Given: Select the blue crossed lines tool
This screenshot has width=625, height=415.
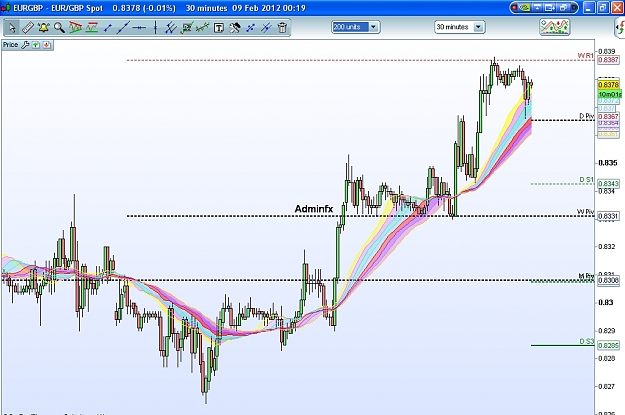Looking at the screenshot, I should (x=266, y=28).
